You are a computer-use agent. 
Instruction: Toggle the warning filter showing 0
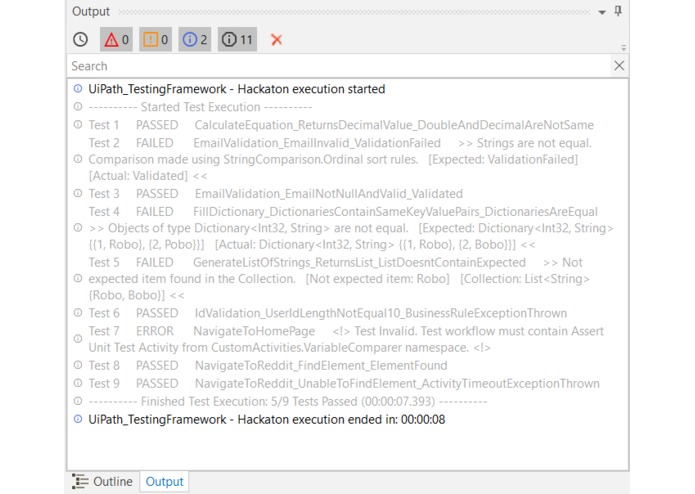click(x=156, y=39)
